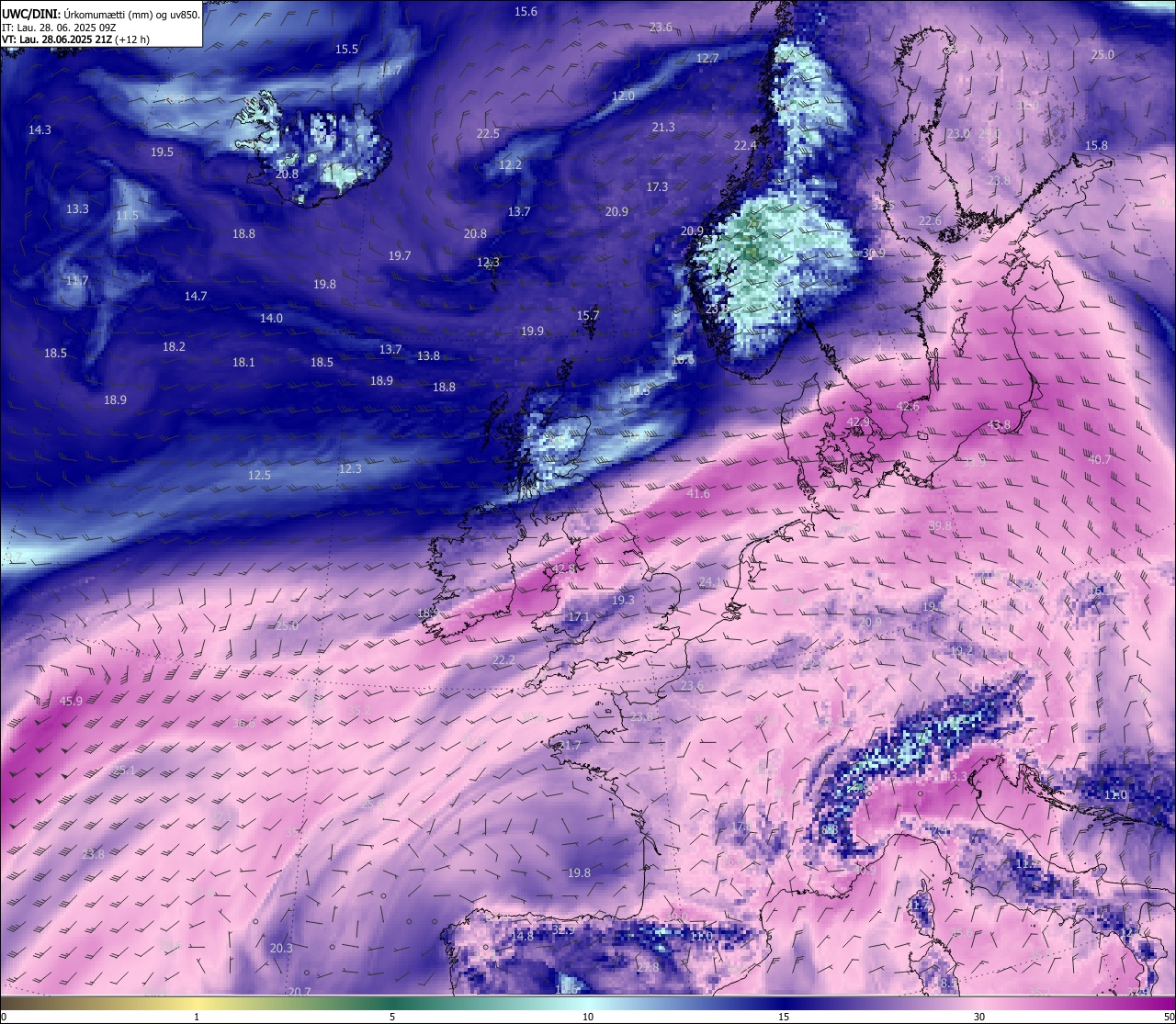Image resolution: width=1176 pixels, height=1024 pixels.
Task: Click the '18.2' value label
Action: tap(174, 346)
